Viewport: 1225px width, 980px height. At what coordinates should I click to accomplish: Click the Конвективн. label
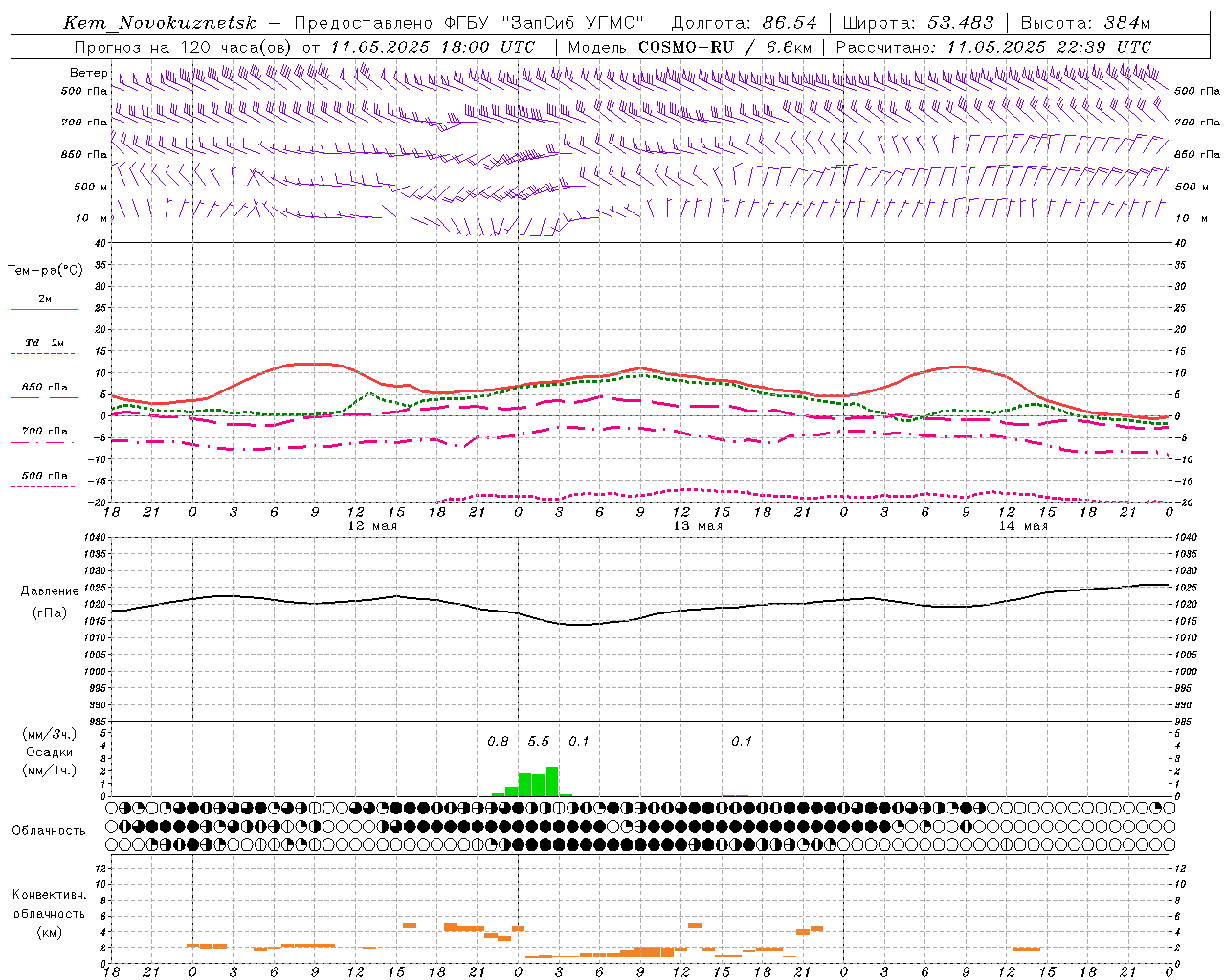(x=49, y=895)
